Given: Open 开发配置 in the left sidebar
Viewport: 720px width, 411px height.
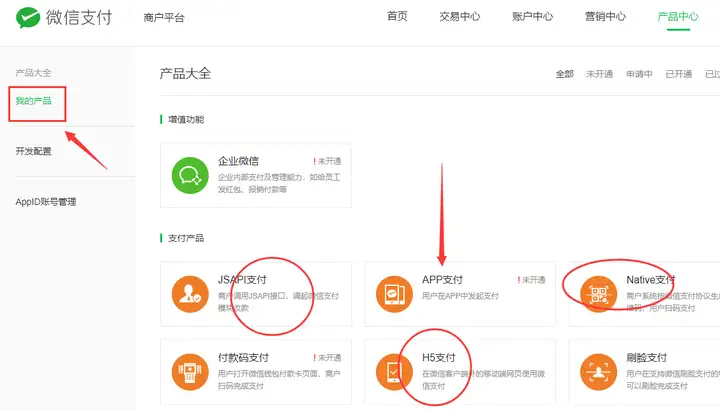Looking at the screenshot, I should click(x=34, y=151).
